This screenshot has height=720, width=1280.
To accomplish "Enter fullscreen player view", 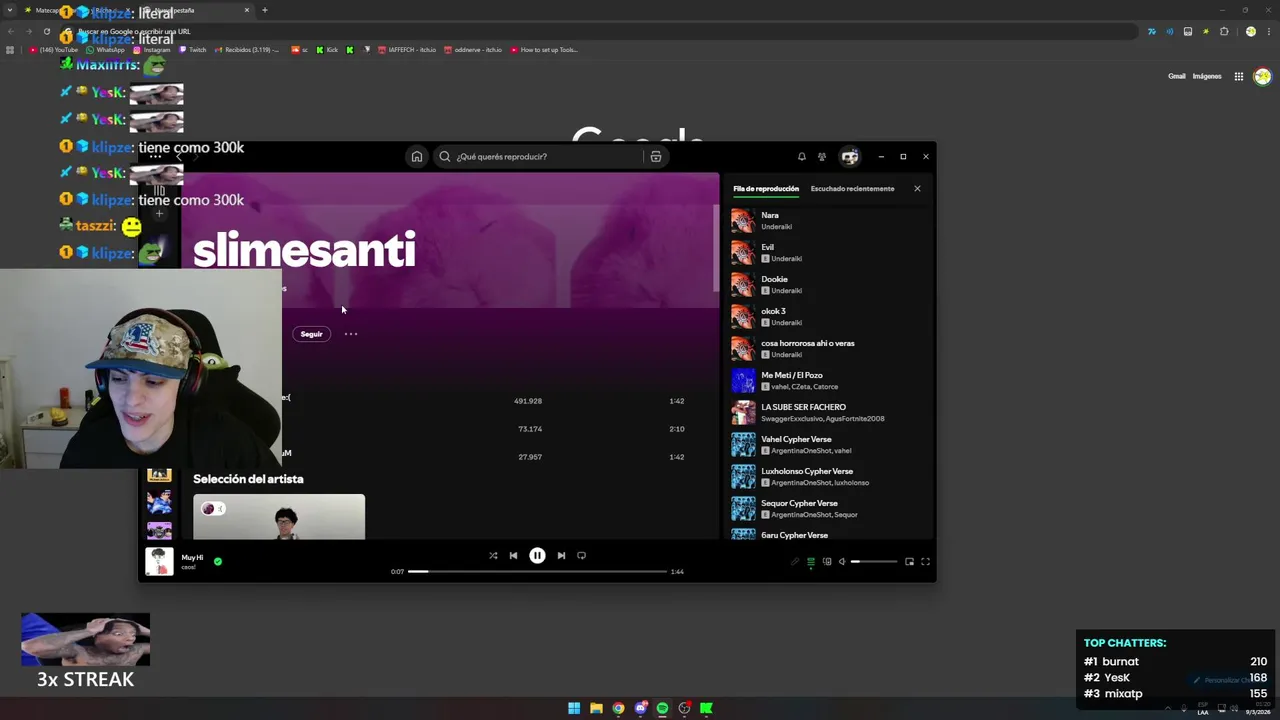I will coord(925,562).
